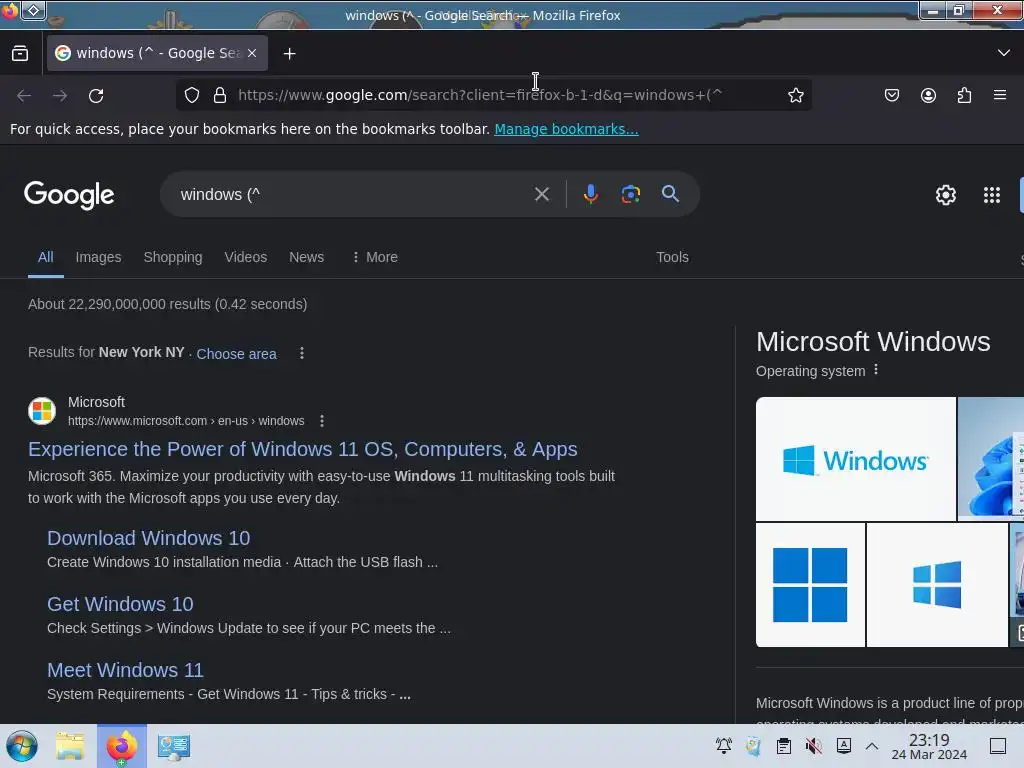Open location options three-dot menu
This screenshot has width=1024, height=768.
tap(301, 353)
